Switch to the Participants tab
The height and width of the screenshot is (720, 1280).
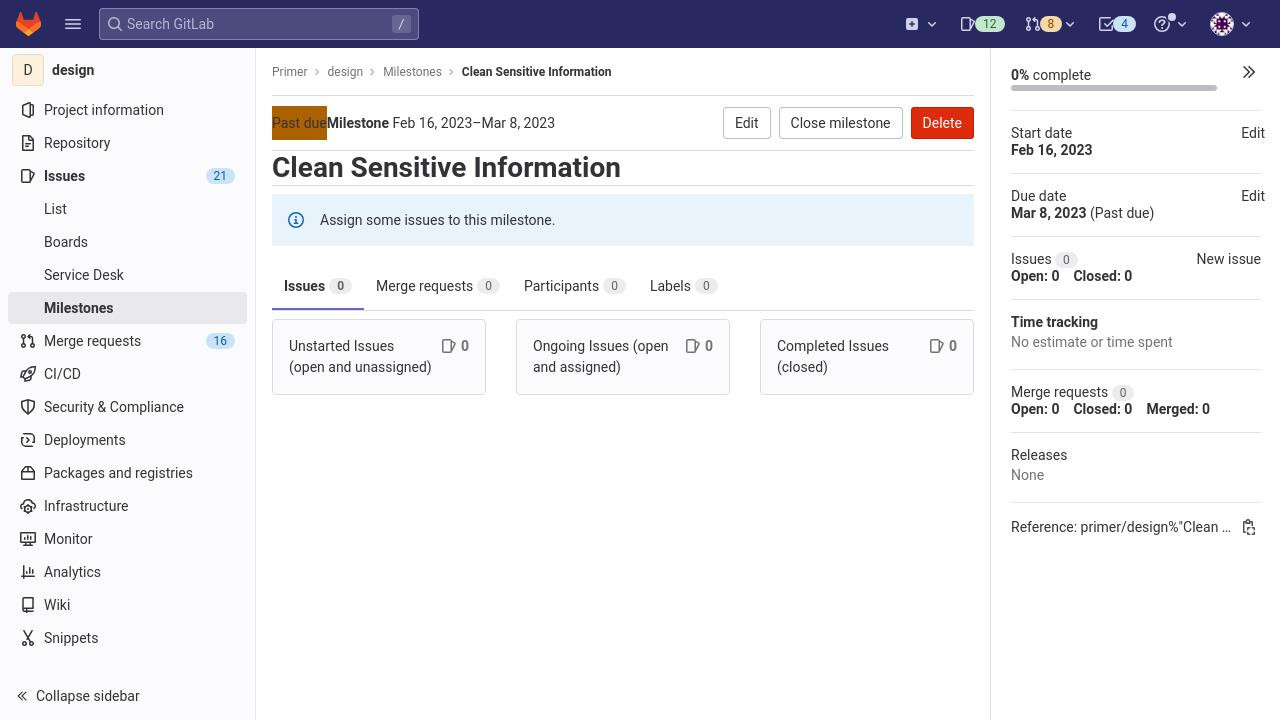click(574, 286)
